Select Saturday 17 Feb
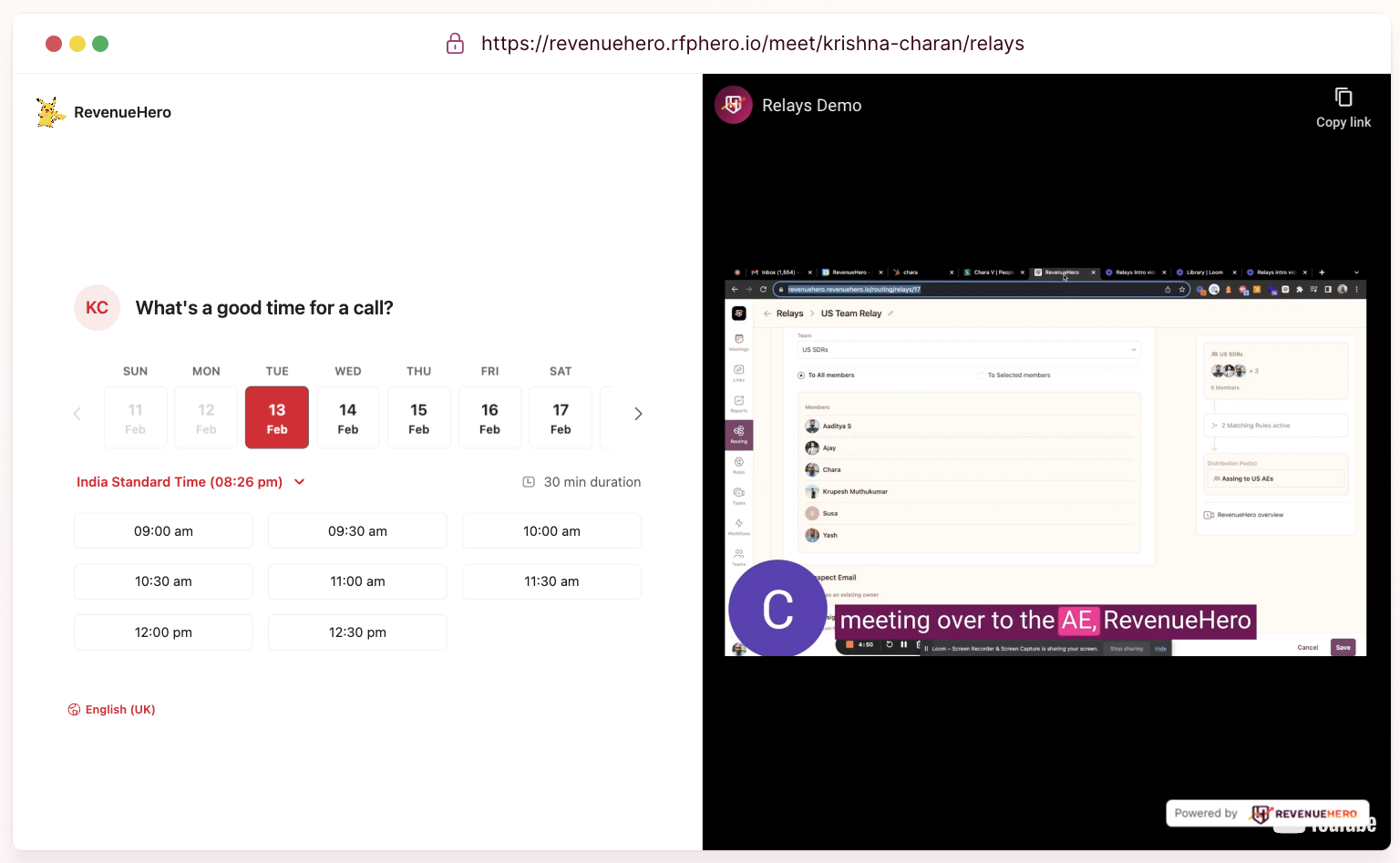Image resolution: width=1400 pixels, height=863 pixels. pos(561,417)
